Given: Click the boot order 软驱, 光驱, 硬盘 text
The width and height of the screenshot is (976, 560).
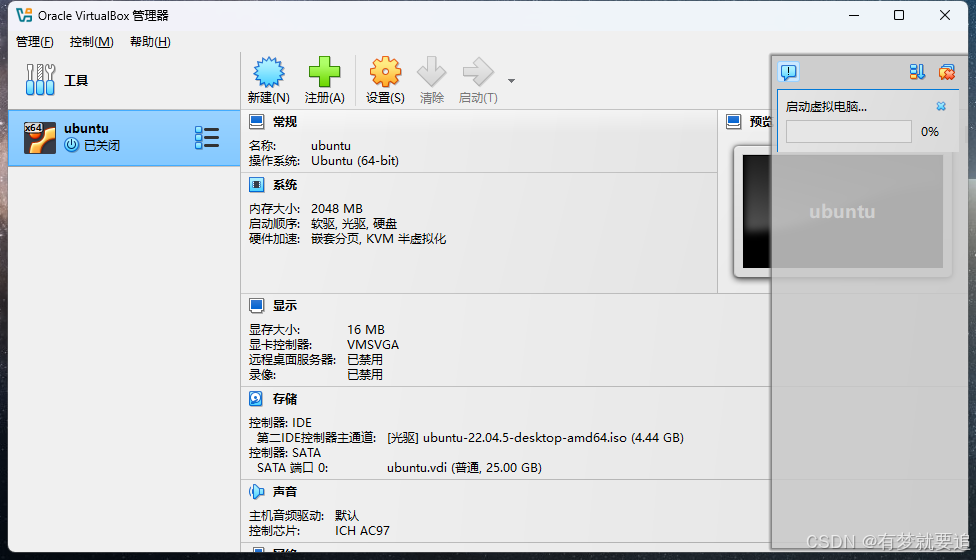Looking at the screenshot, I should click(x=354, y=223).
